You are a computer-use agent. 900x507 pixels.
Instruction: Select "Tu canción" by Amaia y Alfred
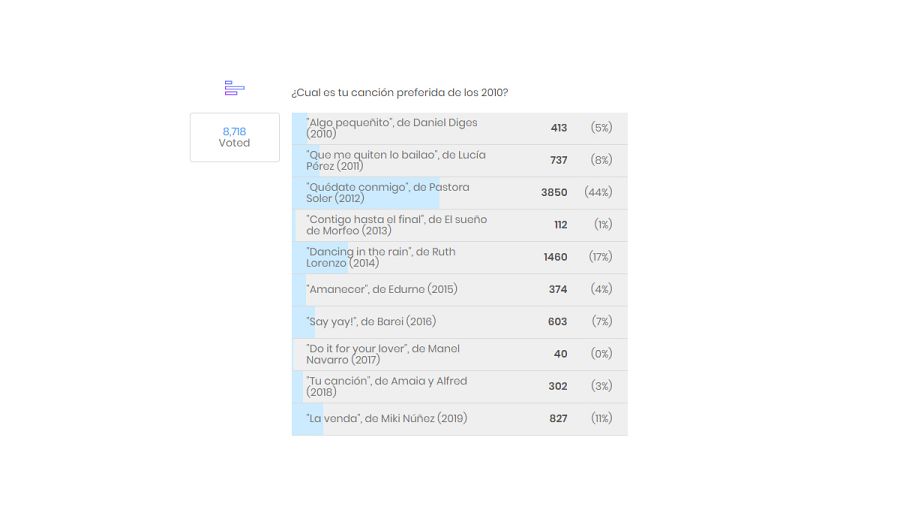(387, 386)
